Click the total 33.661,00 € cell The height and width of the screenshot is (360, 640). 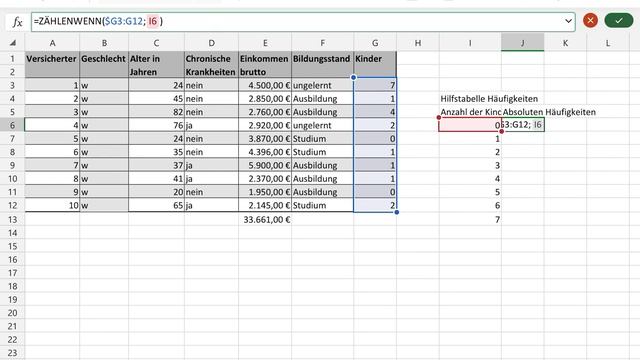tap(265, 219)
